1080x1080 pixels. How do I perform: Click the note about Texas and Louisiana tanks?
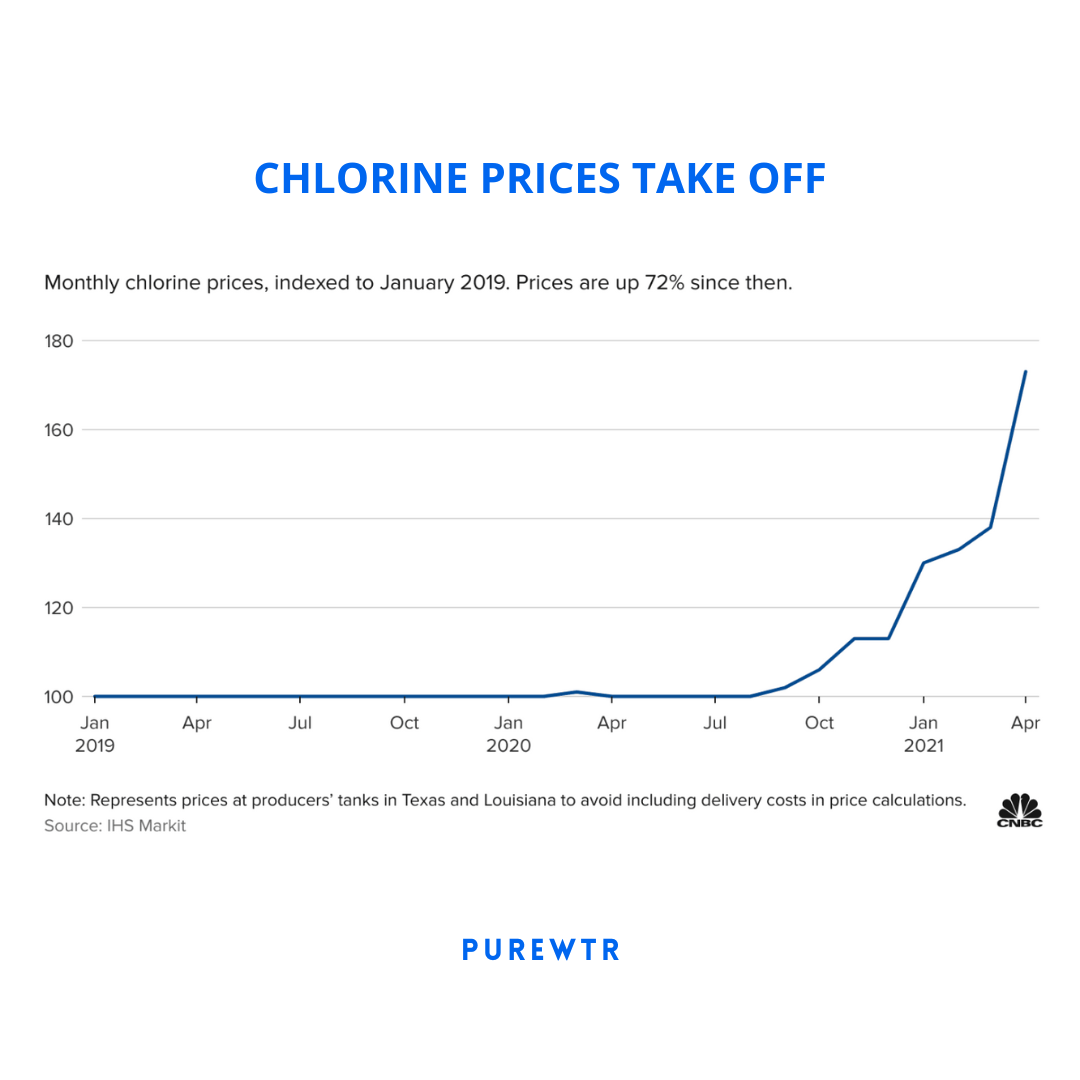(505, 800)
